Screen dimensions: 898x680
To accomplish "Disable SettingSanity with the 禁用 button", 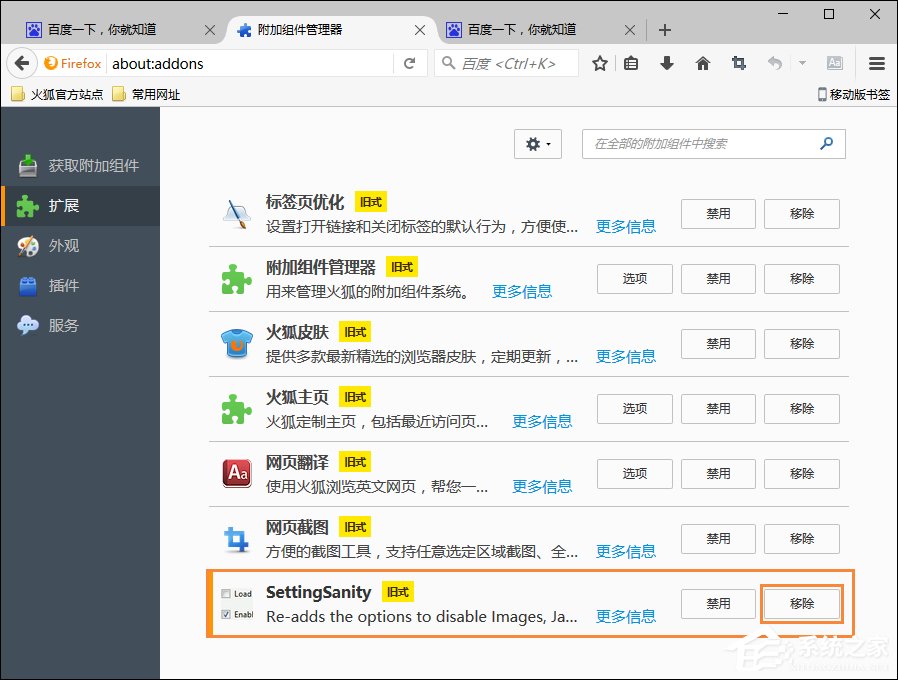I will point(717,603).
